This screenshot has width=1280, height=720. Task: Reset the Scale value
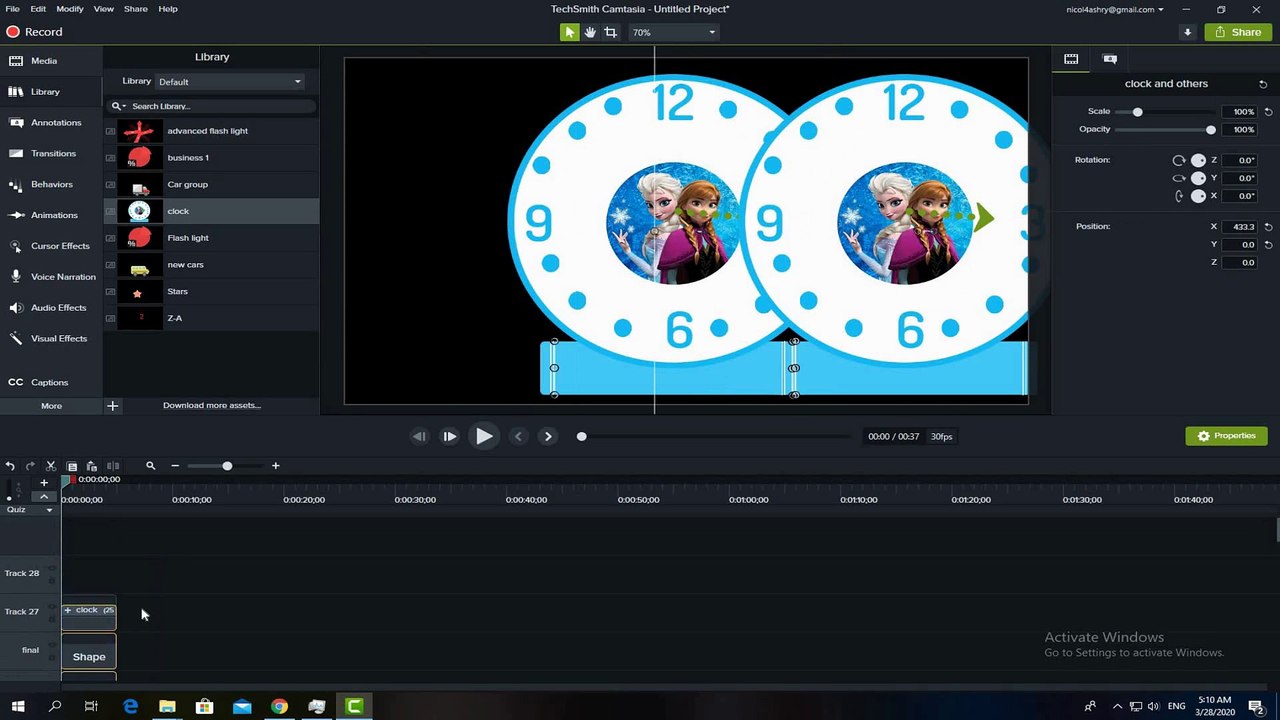coord(1269,112)
